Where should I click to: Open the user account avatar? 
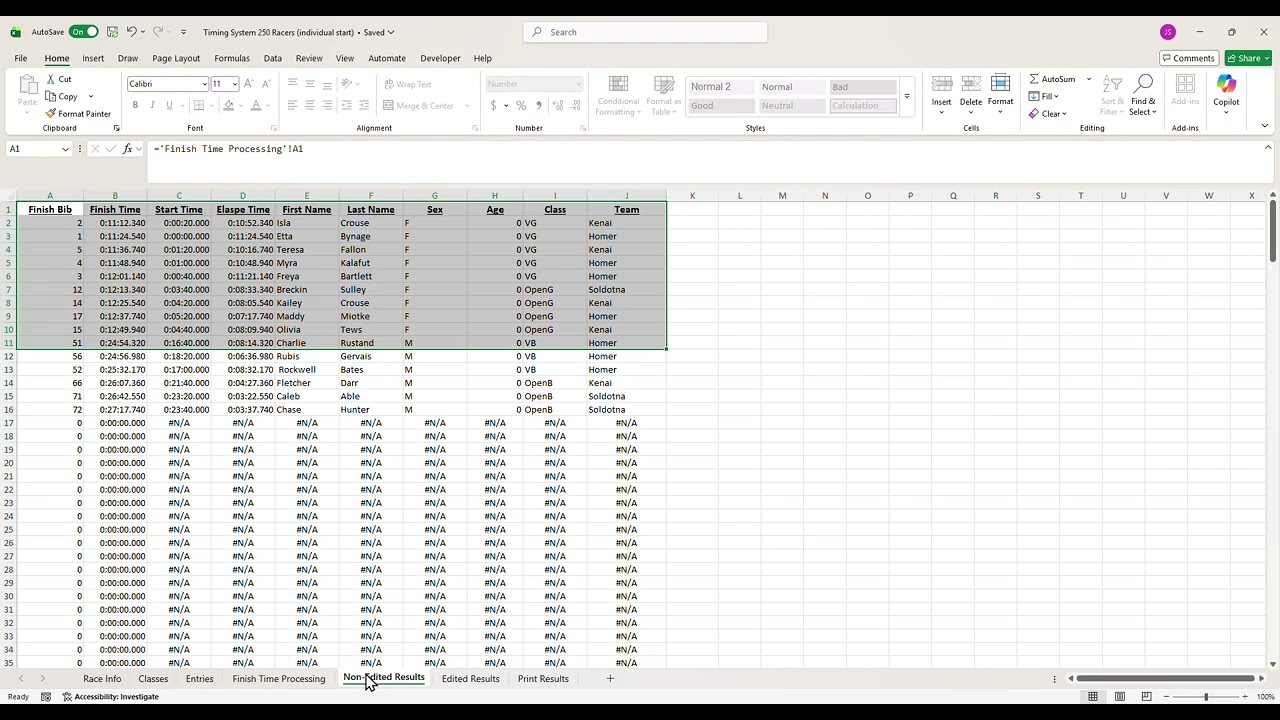tap(1168, 32)
